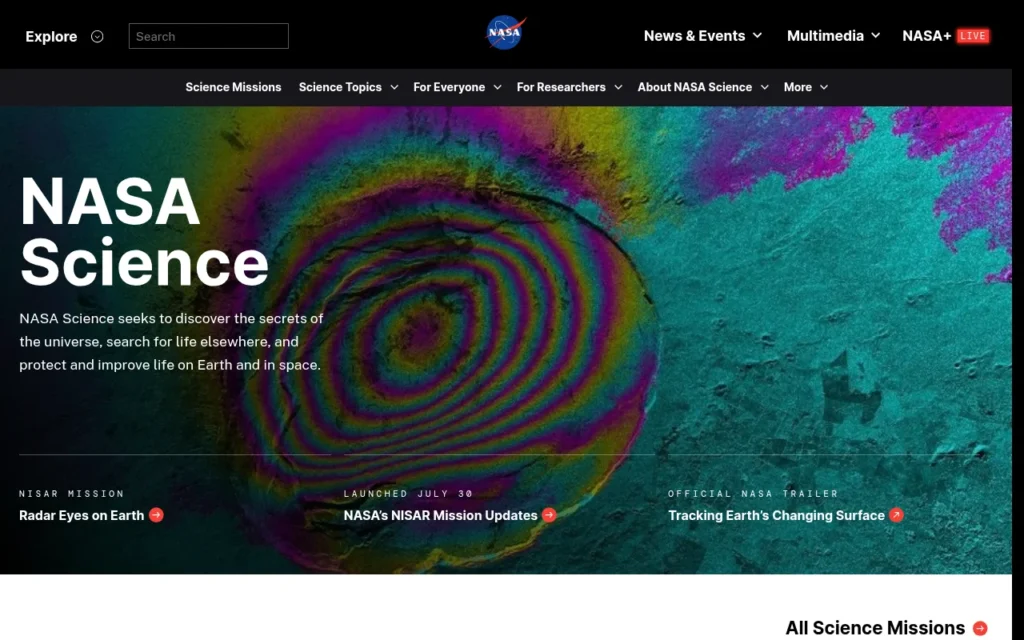
Task: Click red arrow beside NASA's NISAR Mission Updates
Action: 549,515
